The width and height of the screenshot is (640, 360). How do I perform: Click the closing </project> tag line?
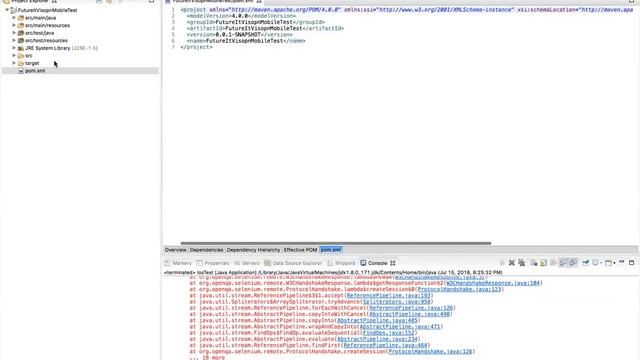coord(196,47)
